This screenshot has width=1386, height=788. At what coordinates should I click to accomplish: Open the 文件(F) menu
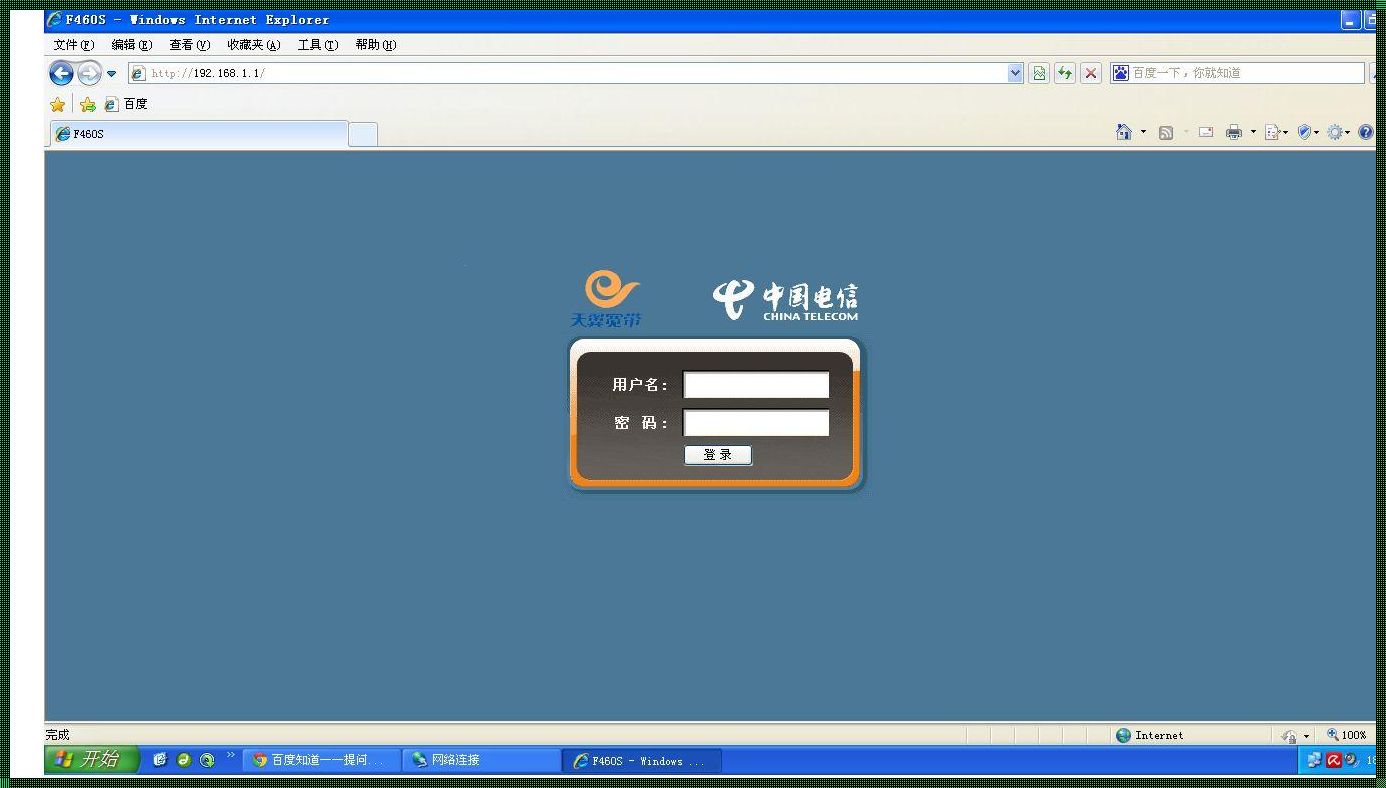[x=74, y=45]
